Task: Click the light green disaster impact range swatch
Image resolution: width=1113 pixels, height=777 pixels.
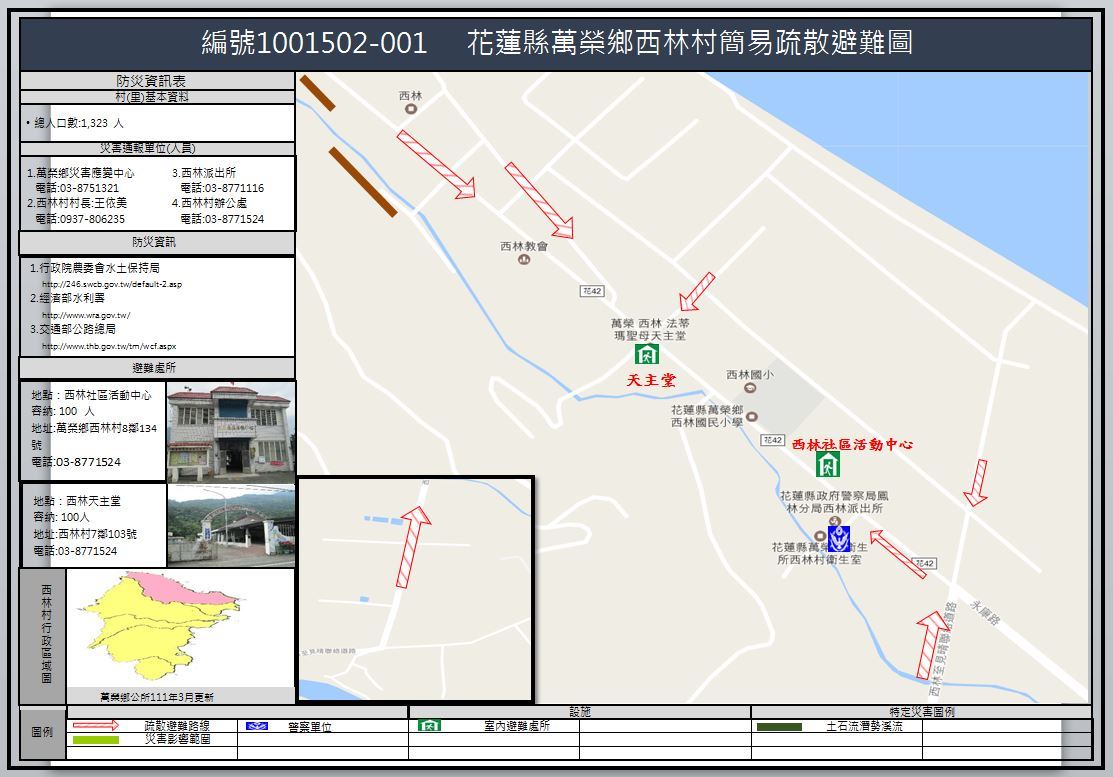Action: (97, 741)
